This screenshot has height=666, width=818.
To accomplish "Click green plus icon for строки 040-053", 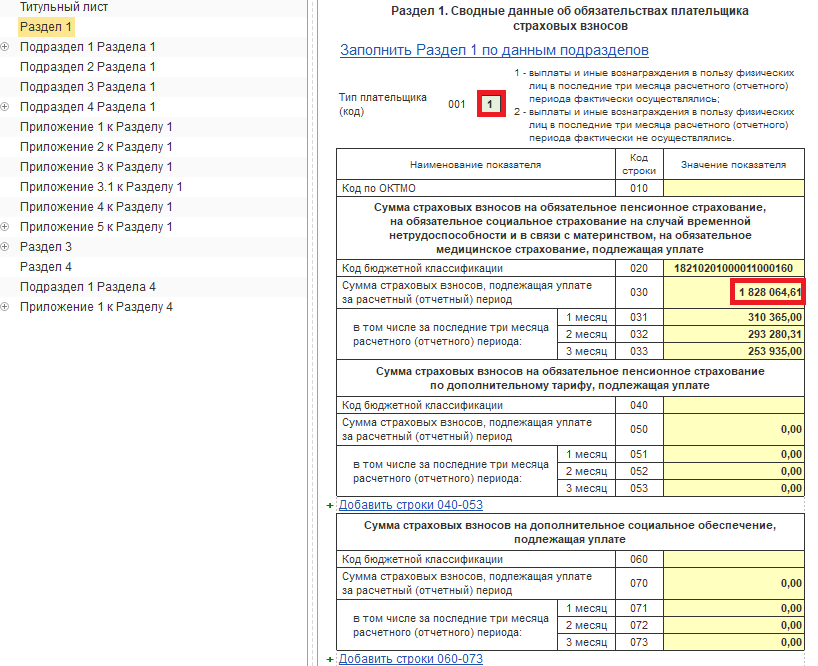I will click(330, 505).
